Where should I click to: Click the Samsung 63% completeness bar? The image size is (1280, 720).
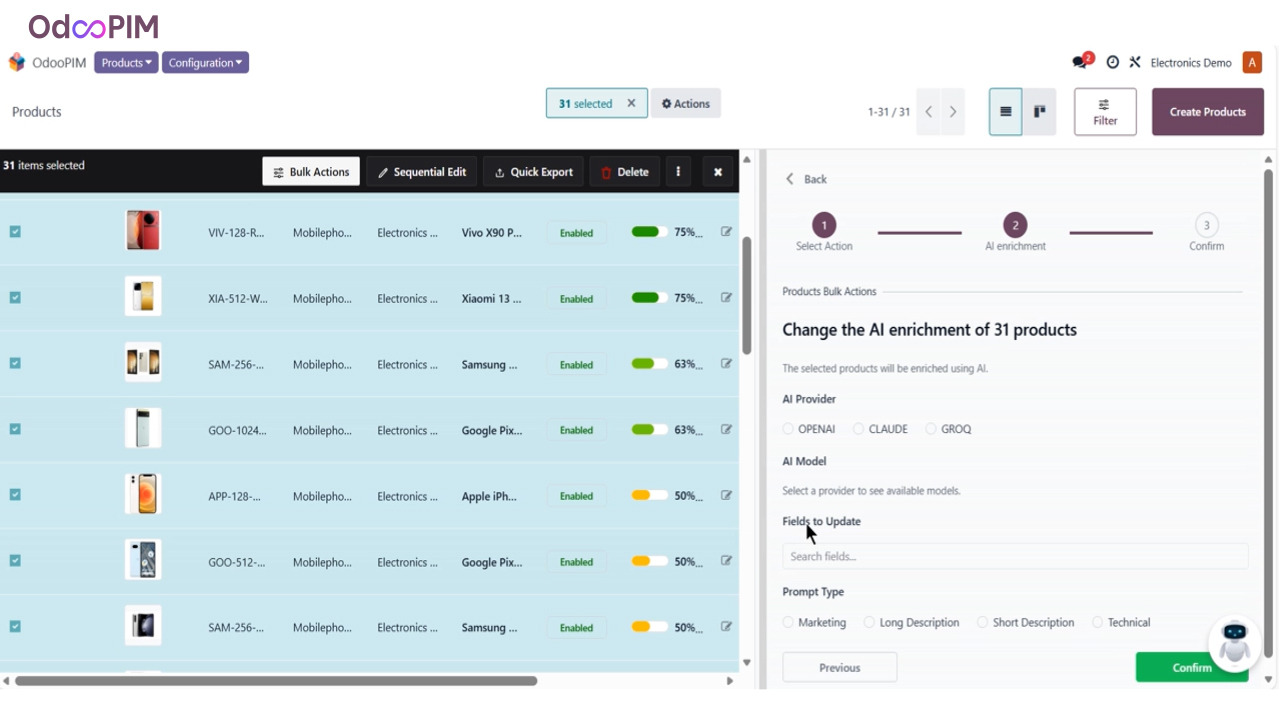coord(649,364)
